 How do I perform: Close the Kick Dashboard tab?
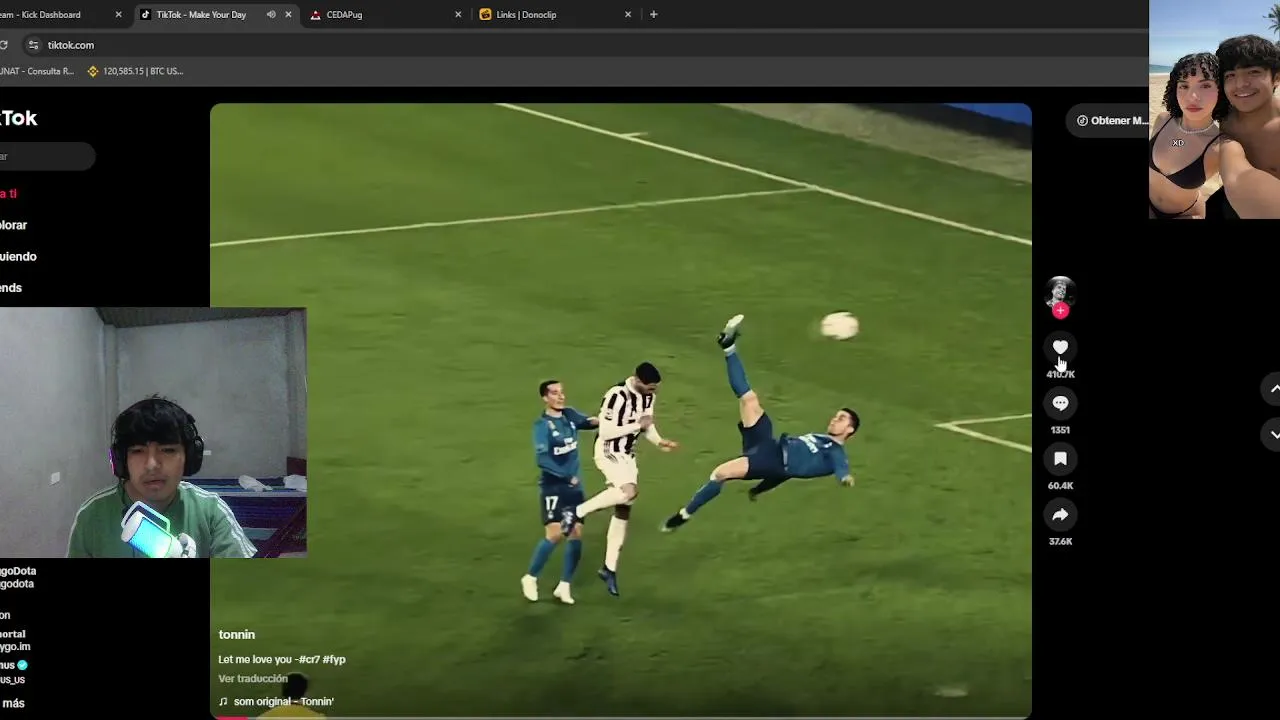[119, 15]
